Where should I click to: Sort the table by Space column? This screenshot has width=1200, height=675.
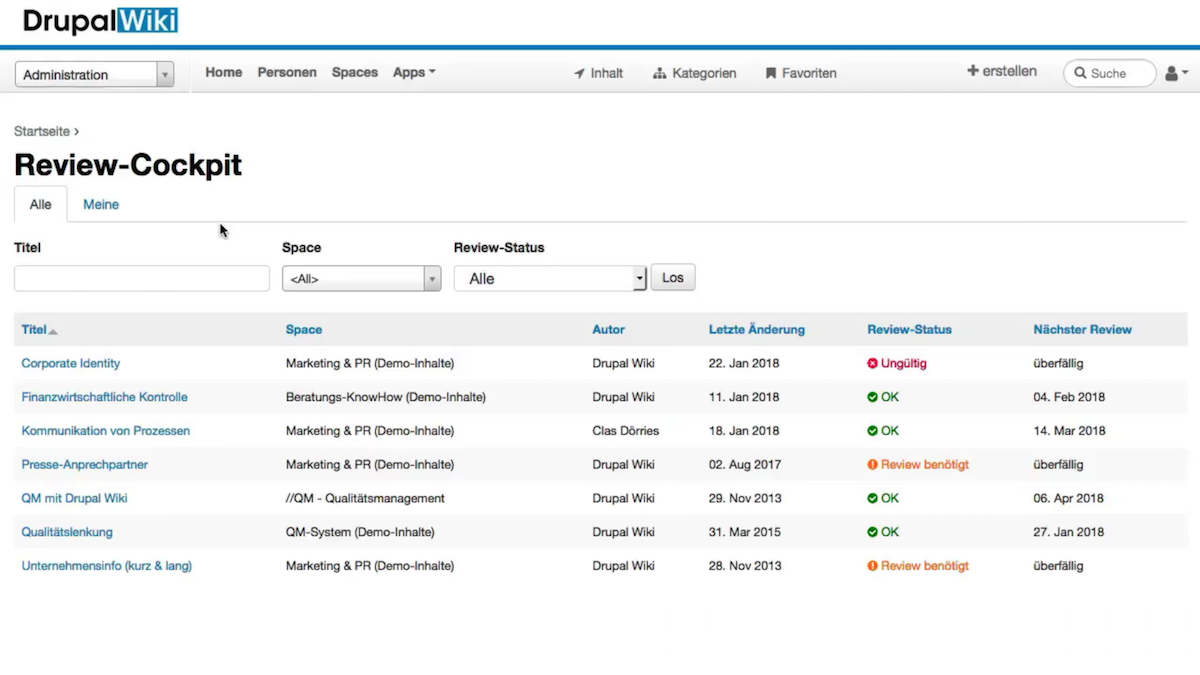[304, 329]
